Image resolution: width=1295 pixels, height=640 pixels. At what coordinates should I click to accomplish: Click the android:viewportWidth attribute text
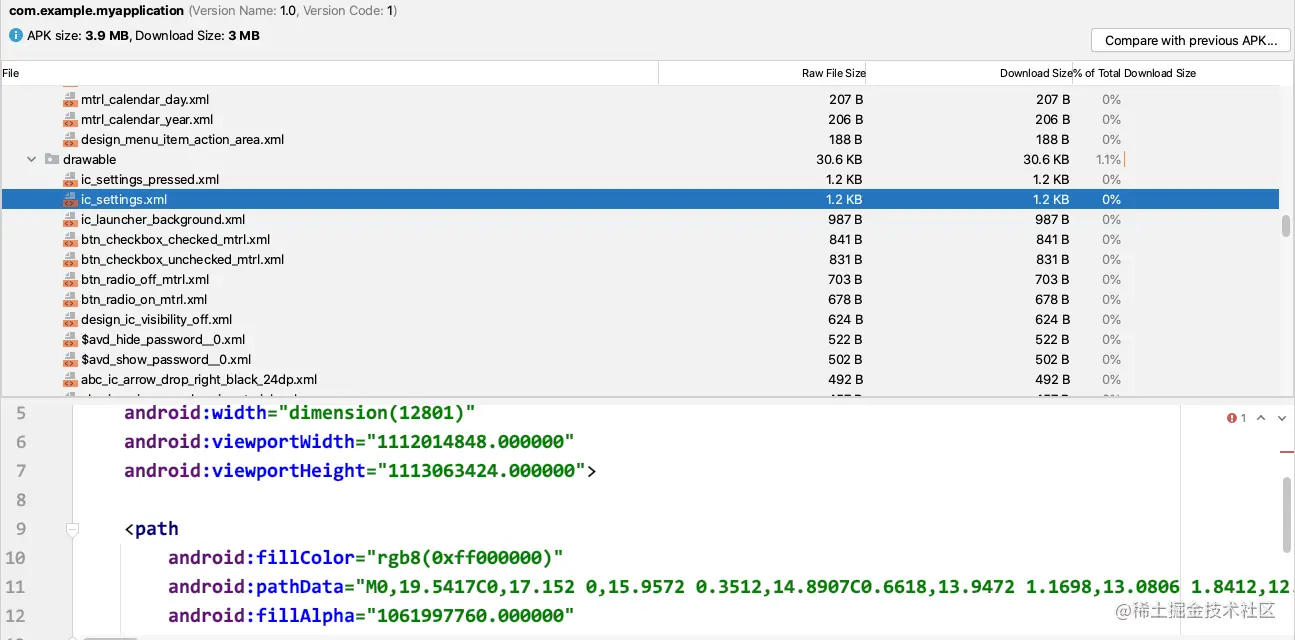click(x=240, y=442)
